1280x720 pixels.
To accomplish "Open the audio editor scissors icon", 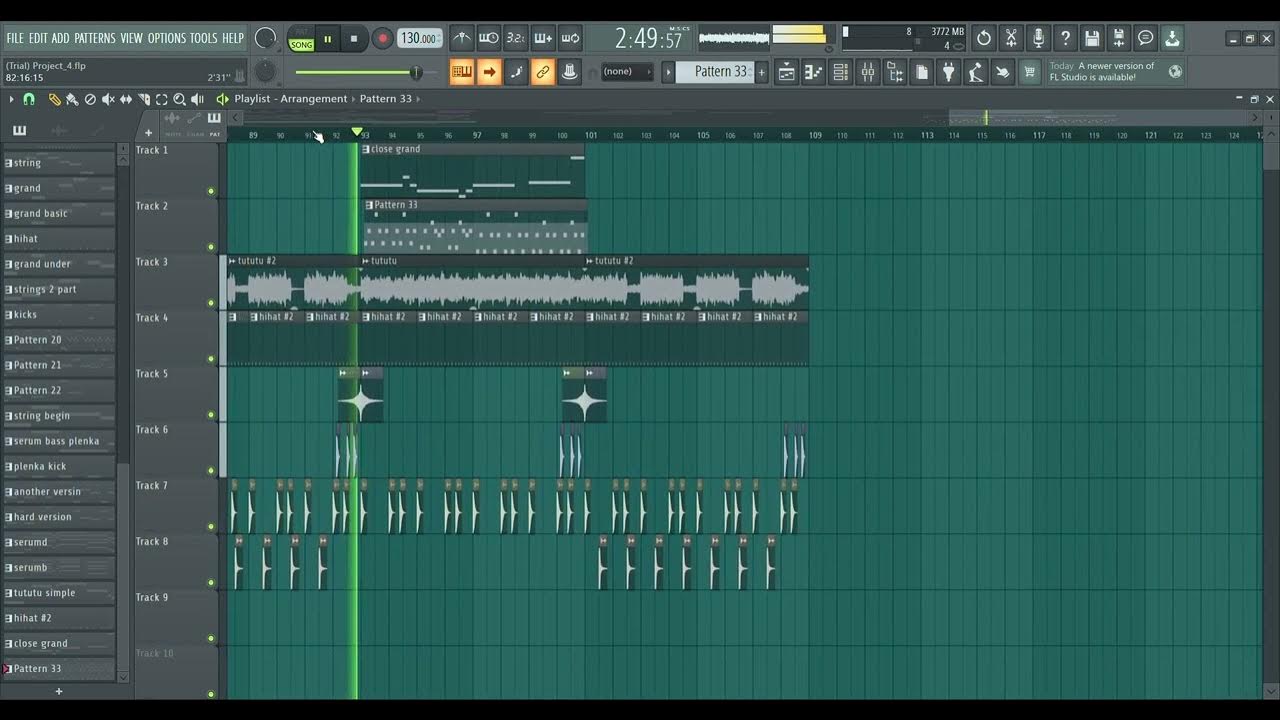I will coord(1011,38).
